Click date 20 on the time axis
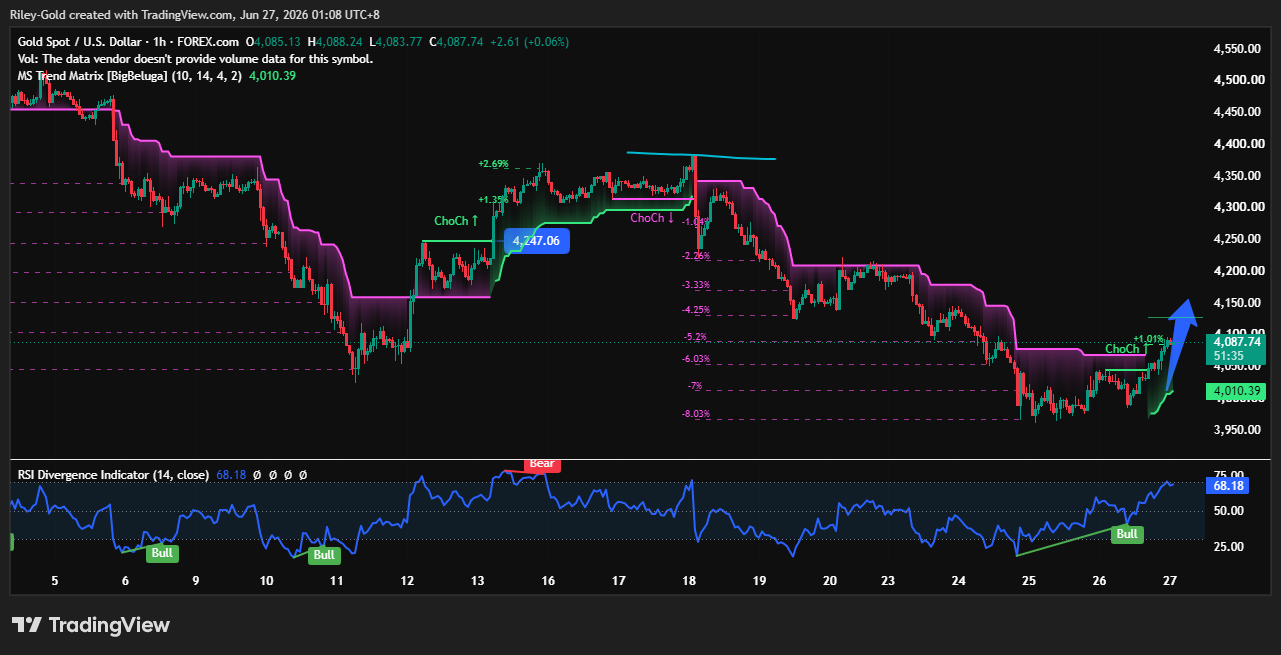Viewport: 1281px width, 655px height. (x=829, y=581)
